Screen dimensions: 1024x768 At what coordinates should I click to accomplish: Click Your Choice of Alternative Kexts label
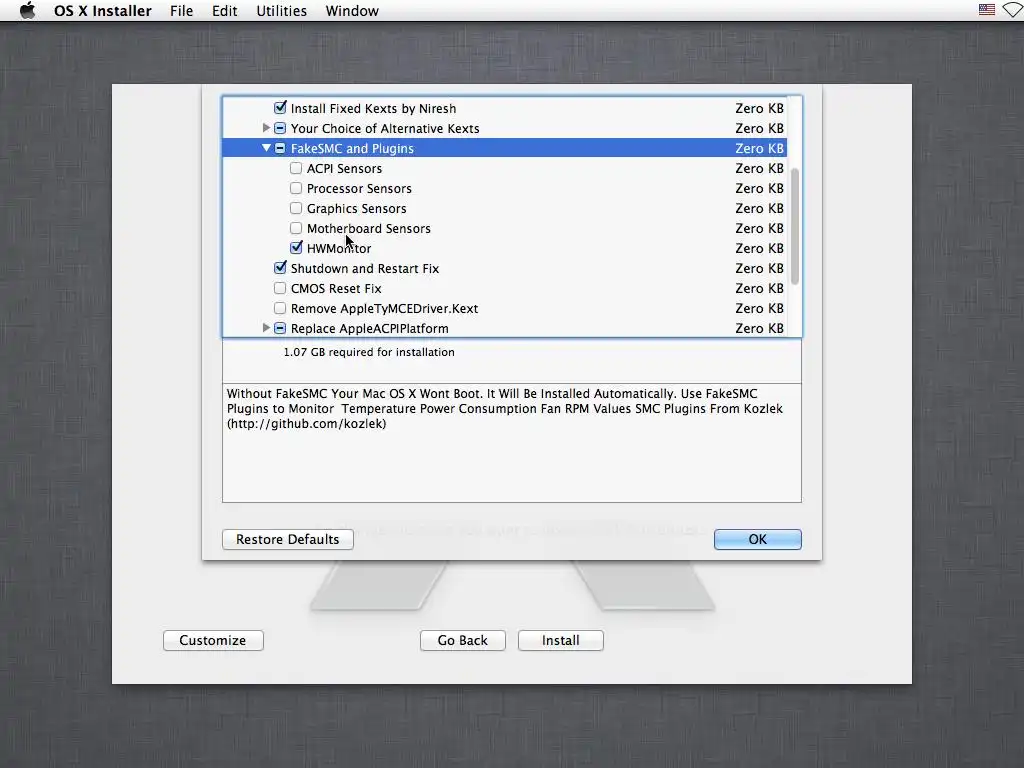[x=385, y=129]
